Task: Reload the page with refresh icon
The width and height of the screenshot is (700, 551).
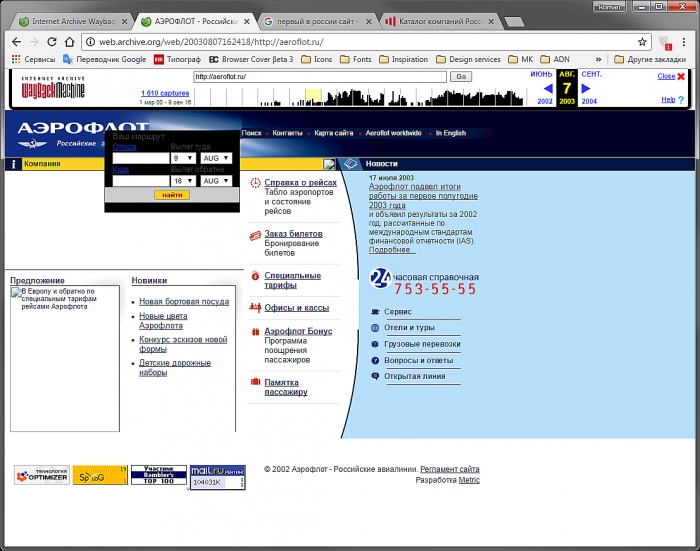Action: (x=52, y=42)
